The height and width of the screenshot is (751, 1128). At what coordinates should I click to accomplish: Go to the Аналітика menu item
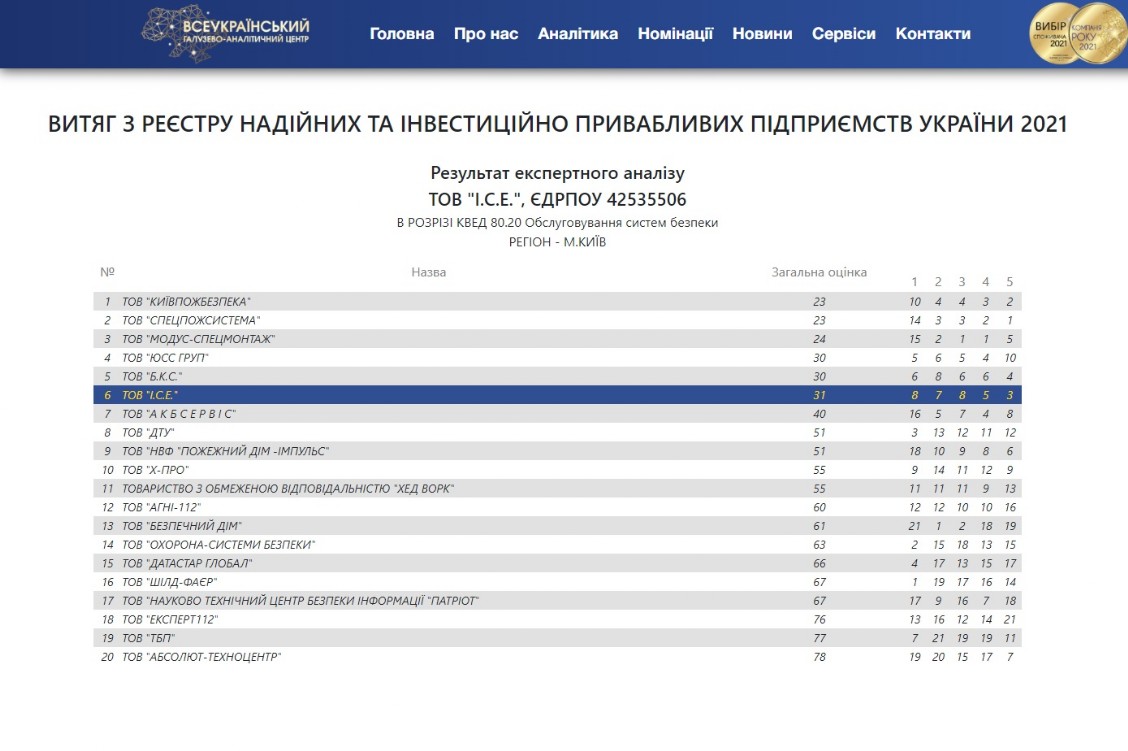(x=578, y=34)
